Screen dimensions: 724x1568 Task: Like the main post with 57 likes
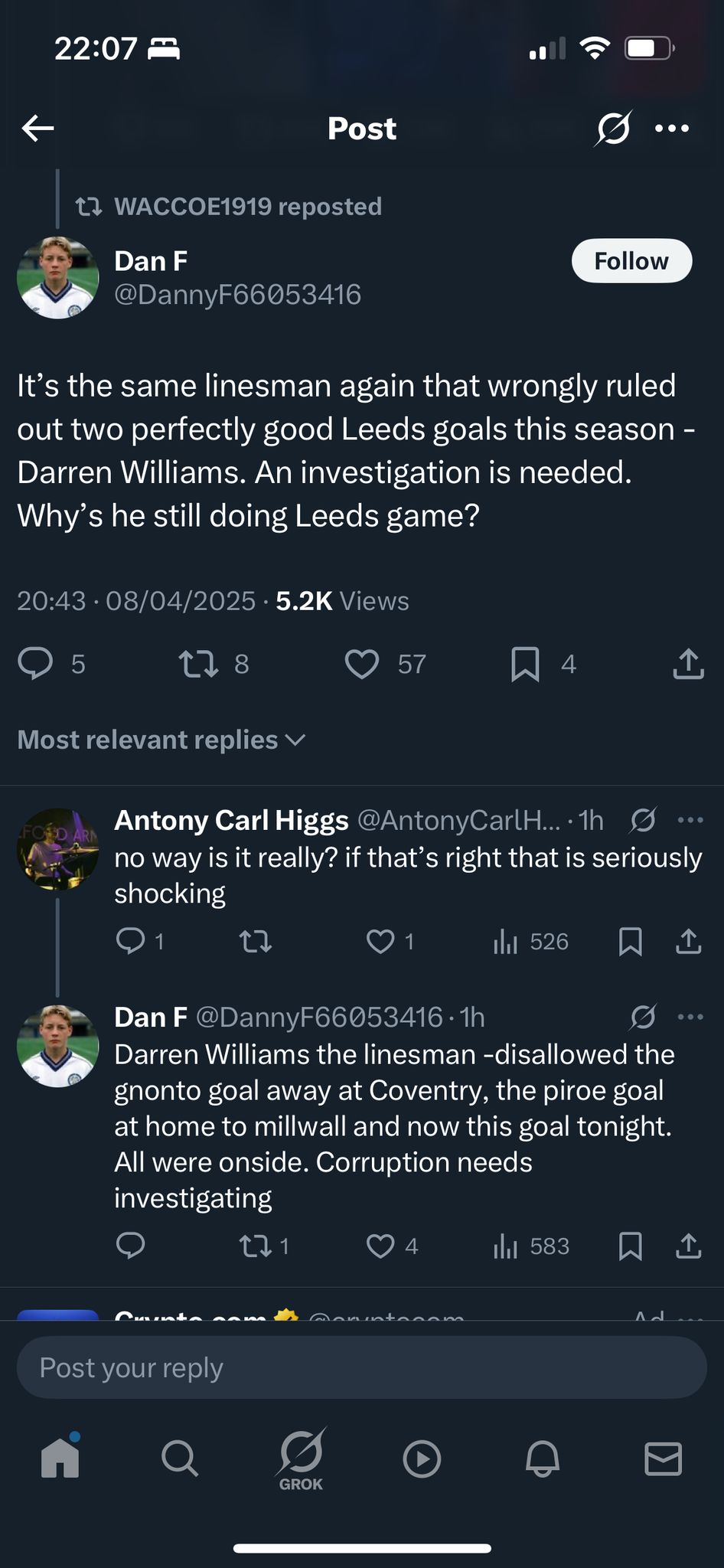click(x=362, y=664)
